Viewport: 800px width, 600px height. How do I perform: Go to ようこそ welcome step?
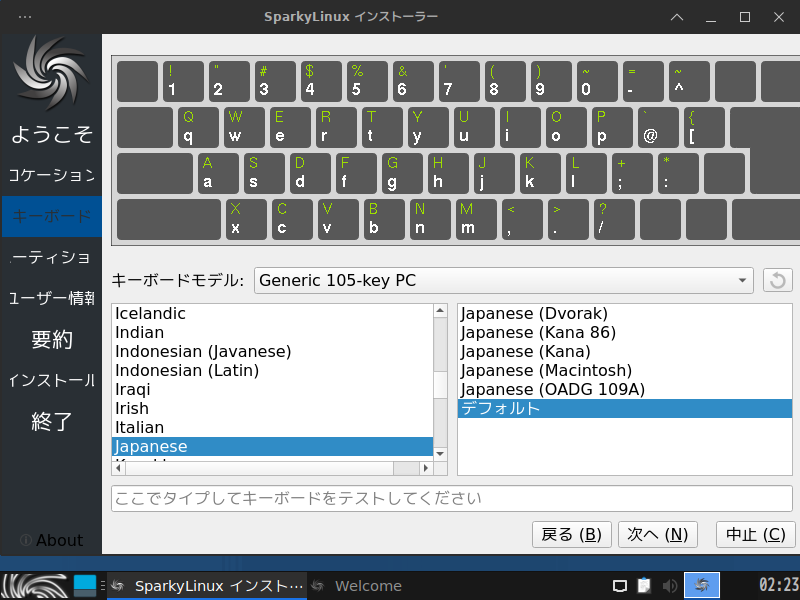52,134
